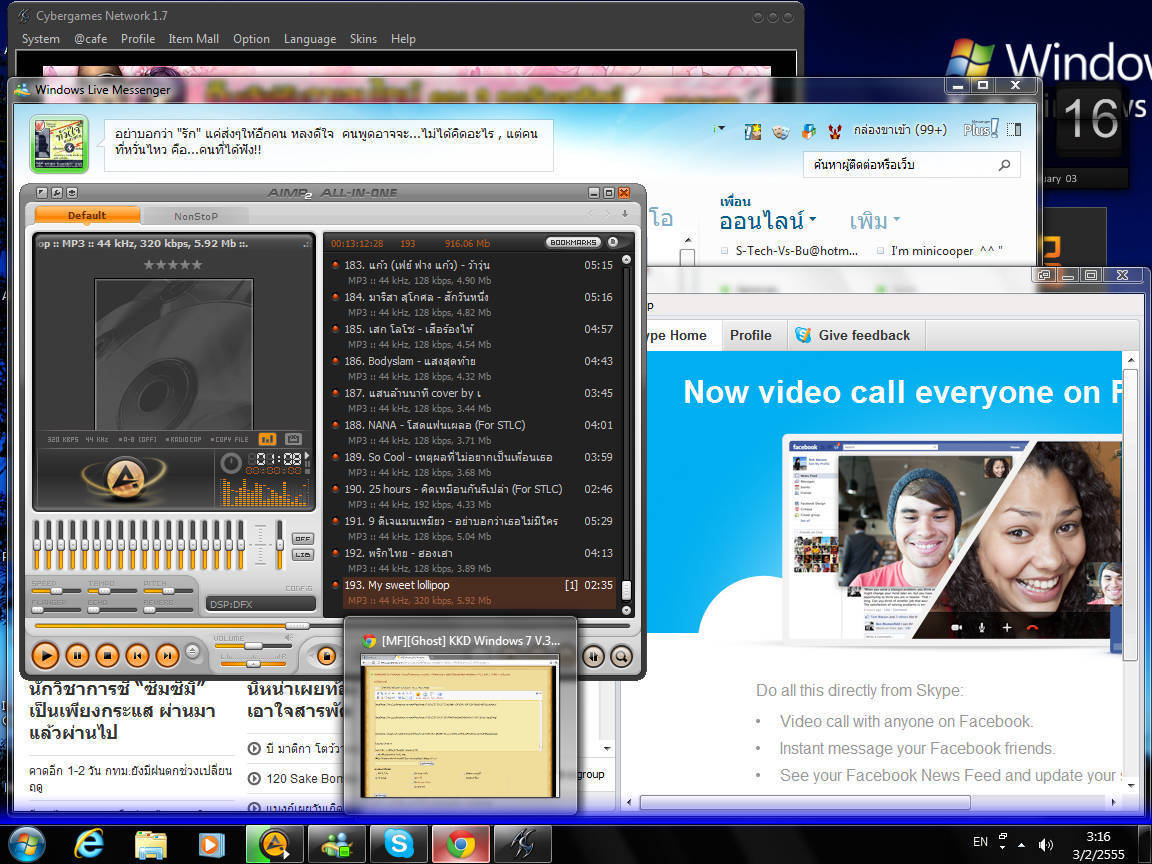1152x864 pixels.
Task: Click Messenger profile display picture
Action: 59,144
